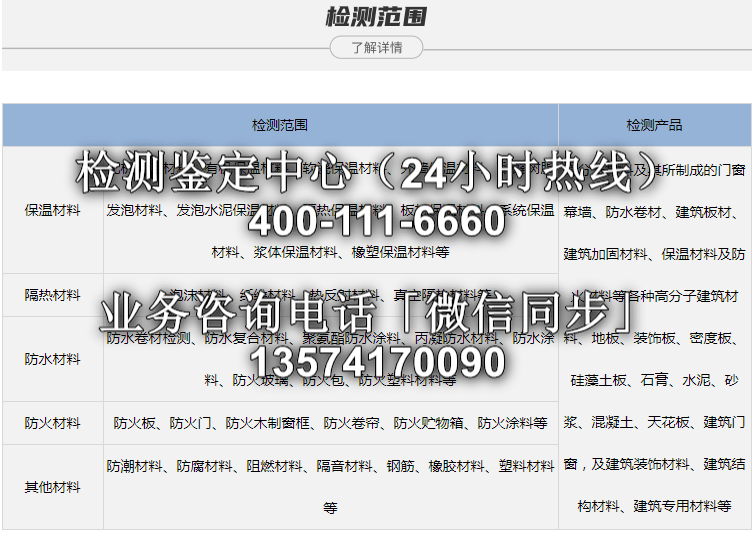Click the 防火材料 row label
The width and height of the screenshot is (755, 546).
[x=53, y=423]
